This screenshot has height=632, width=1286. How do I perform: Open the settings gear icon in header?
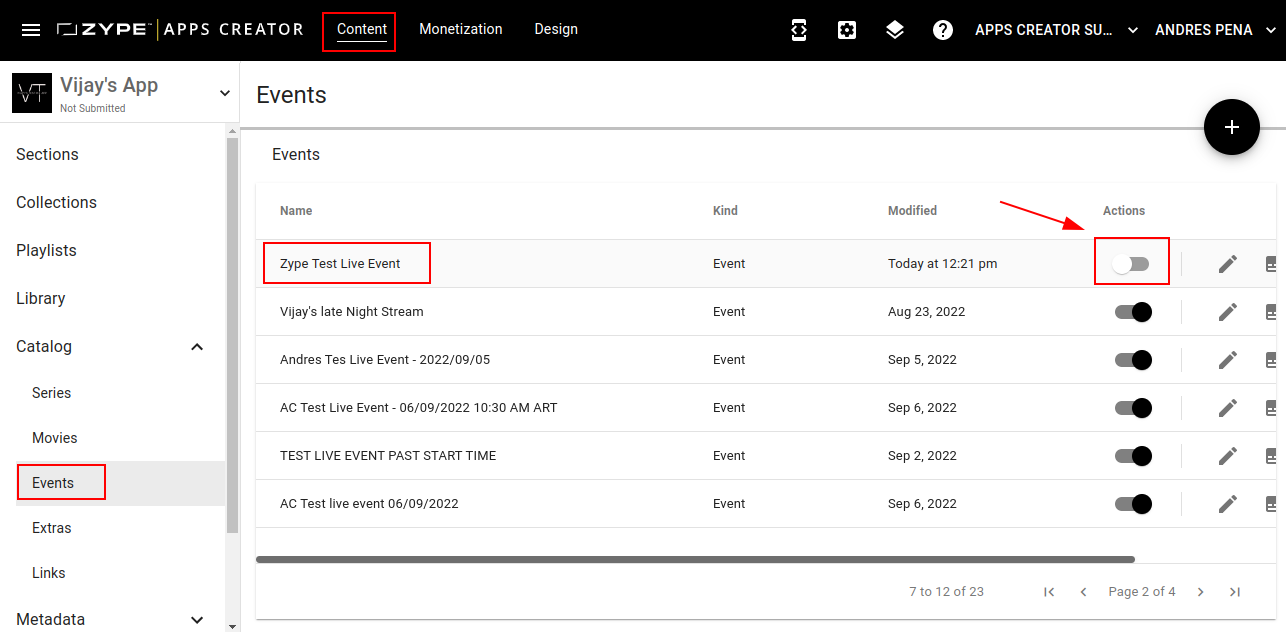click(x=847, y=30)
